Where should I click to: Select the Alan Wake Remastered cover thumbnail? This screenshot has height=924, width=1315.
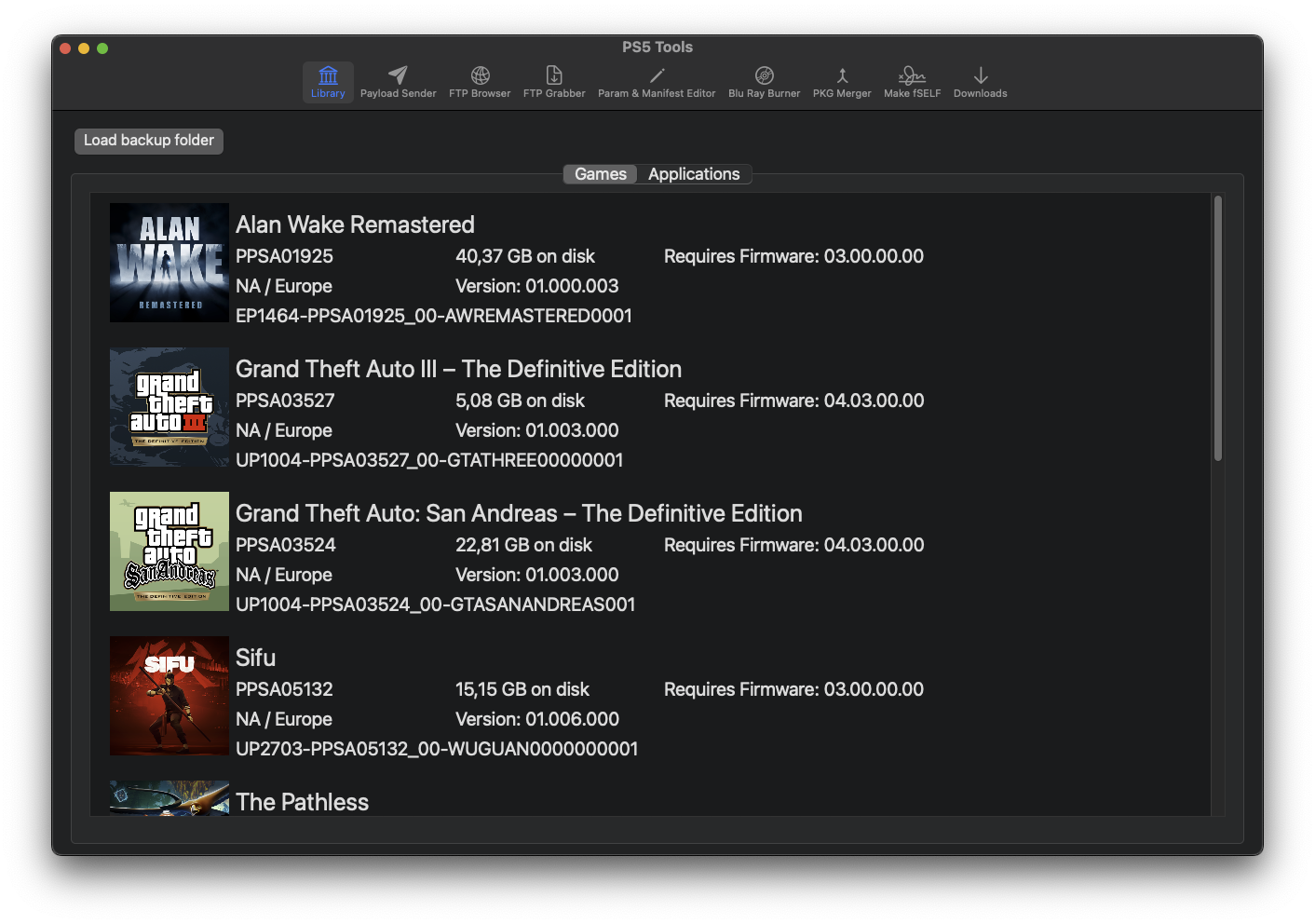(x=169, y=263)
